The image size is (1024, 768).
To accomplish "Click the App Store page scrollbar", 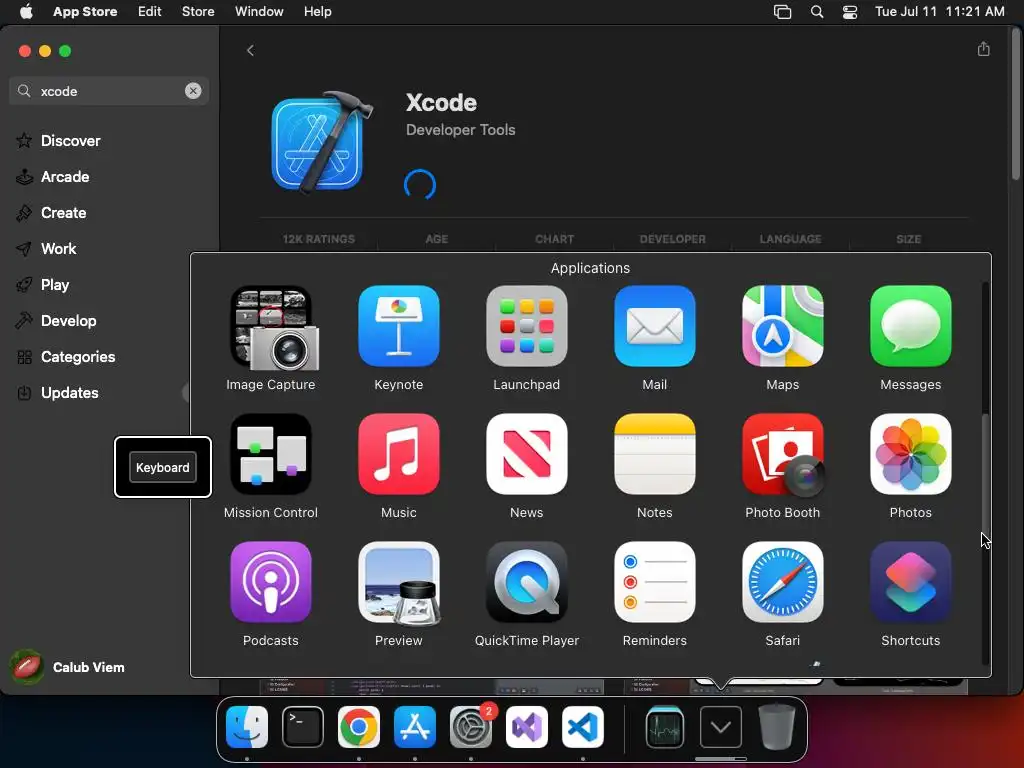I will (1016, 104).
